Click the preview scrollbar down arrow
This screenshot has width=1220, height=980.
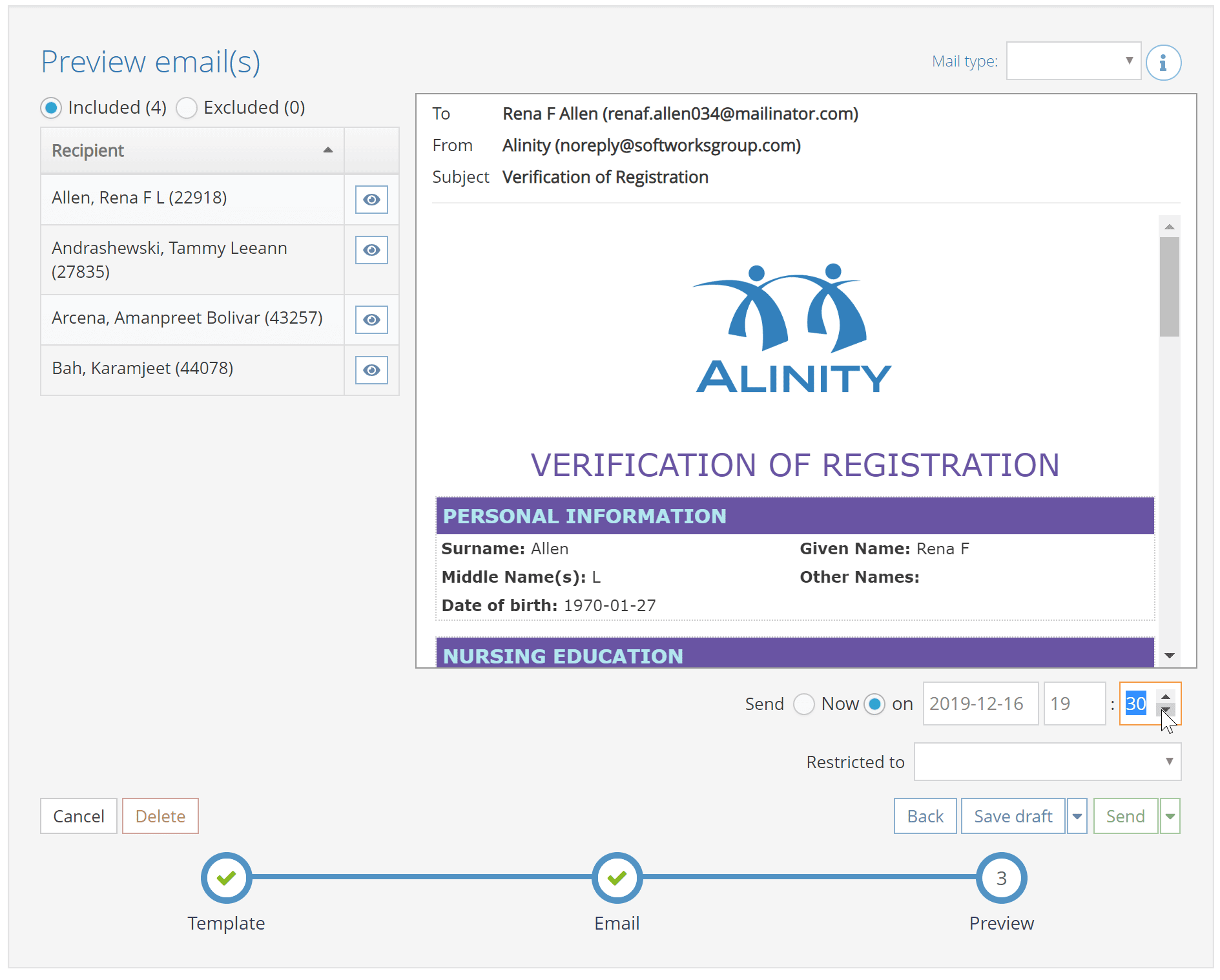point(1170,656)
